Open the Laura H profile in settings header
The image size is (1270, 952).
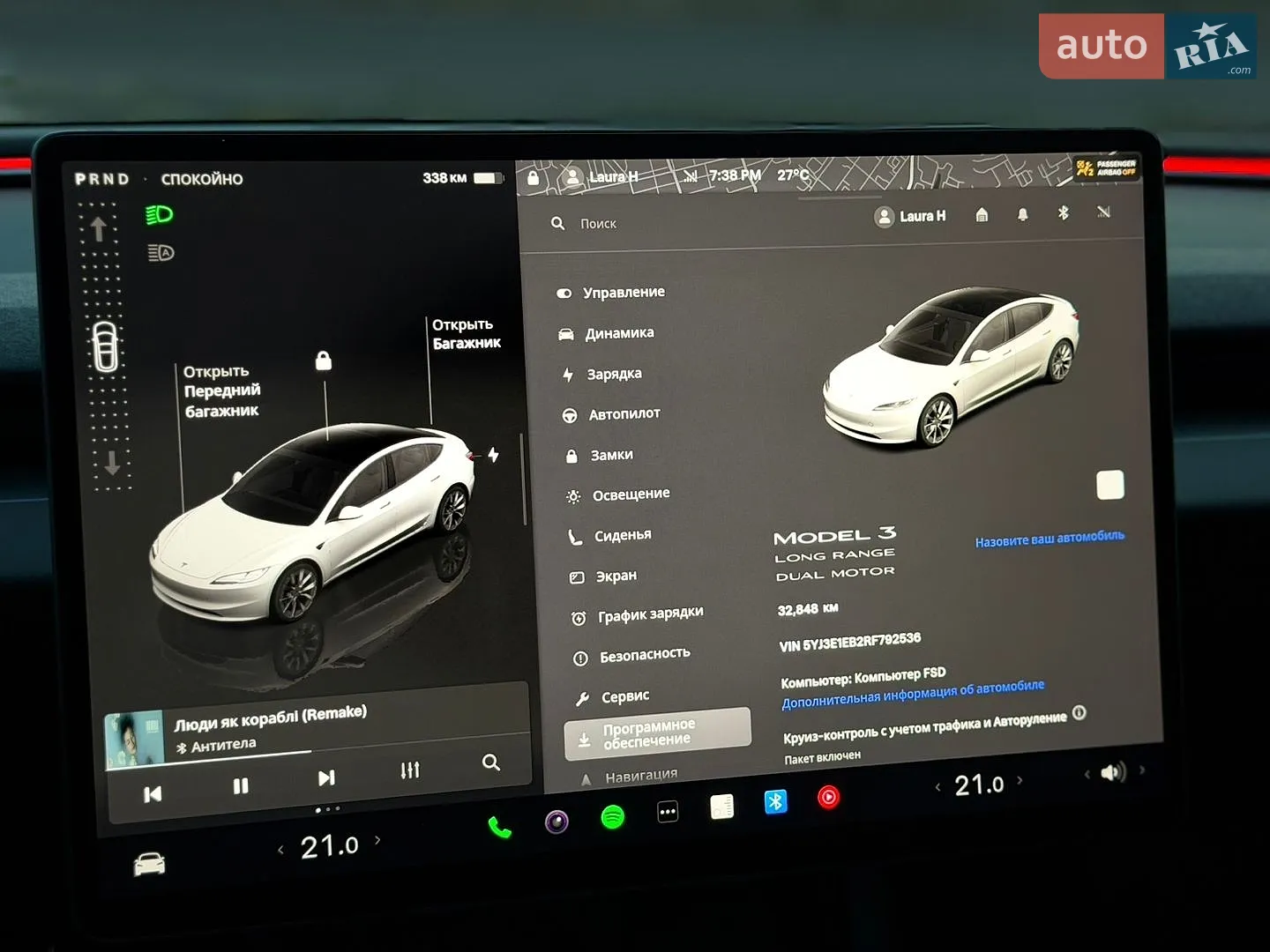click(x=910, y=216)
